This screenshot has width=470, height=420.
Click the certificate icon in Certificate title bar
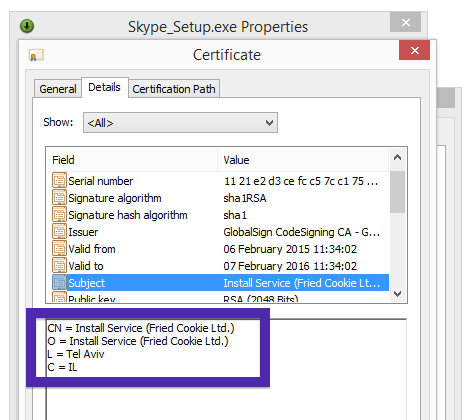36,55
